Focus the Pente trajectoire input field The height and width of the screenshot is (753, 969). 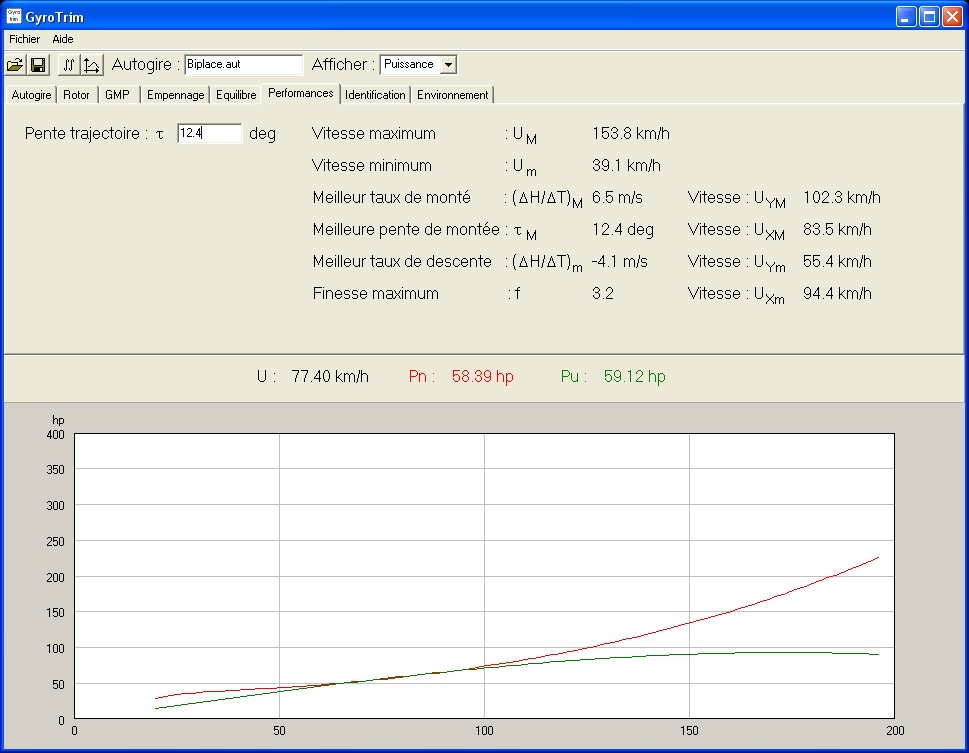(209, 133)
